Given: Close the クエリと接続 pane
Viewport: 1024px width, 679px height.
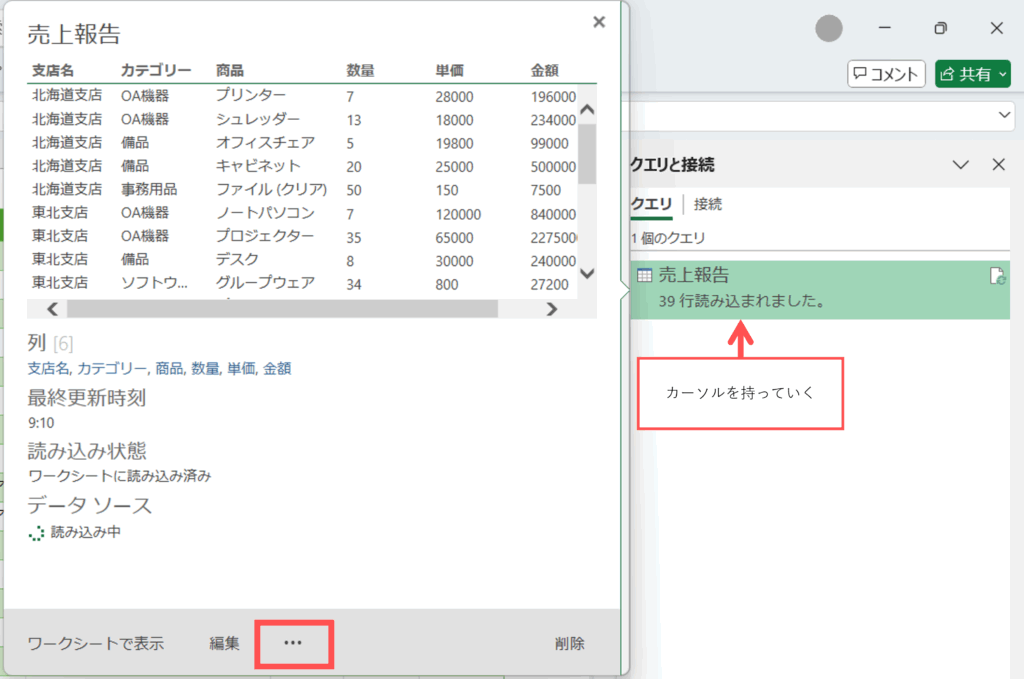Looking at the screenshot, I should click(x=998, y=165).
